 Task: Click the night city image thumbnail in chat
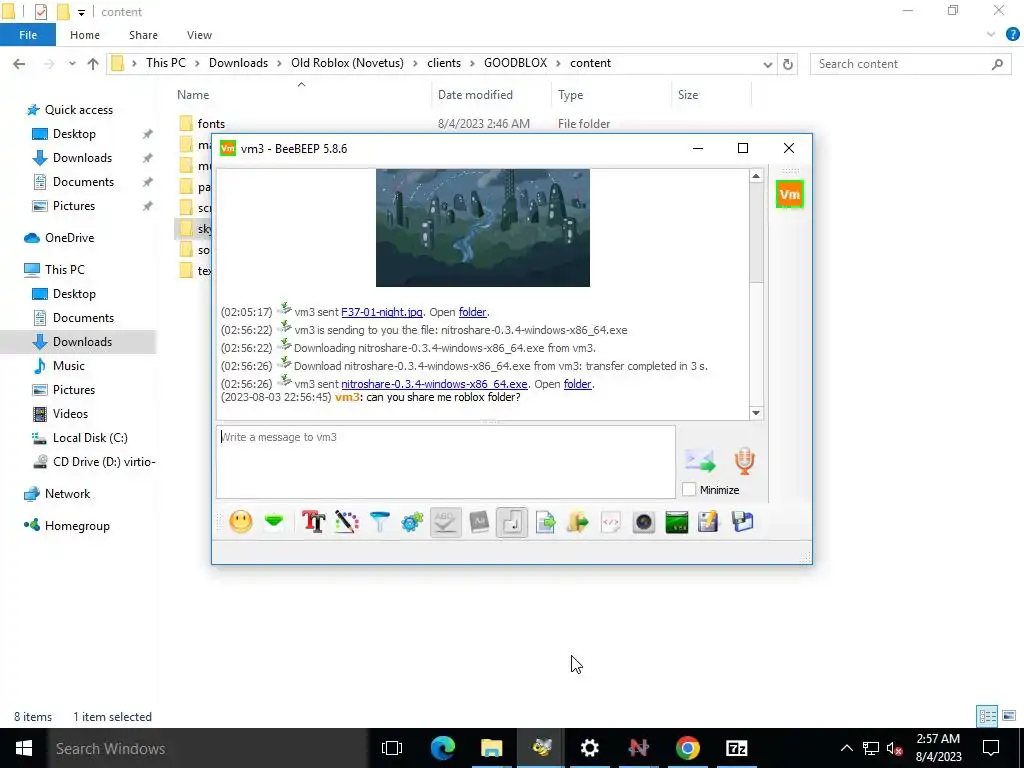tap(483, 227)
